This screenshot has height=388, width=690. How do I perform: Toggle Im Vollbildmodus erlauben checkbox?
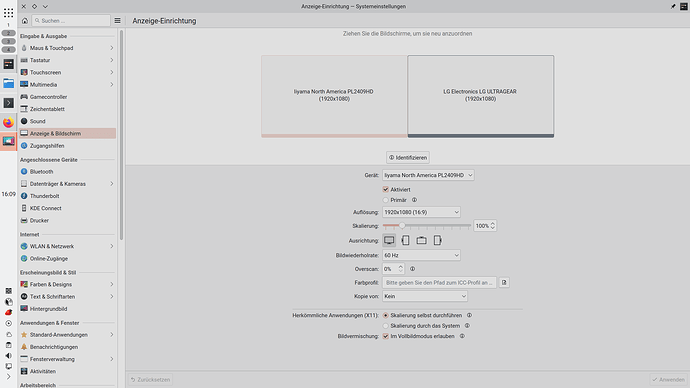tap(385, 336)
